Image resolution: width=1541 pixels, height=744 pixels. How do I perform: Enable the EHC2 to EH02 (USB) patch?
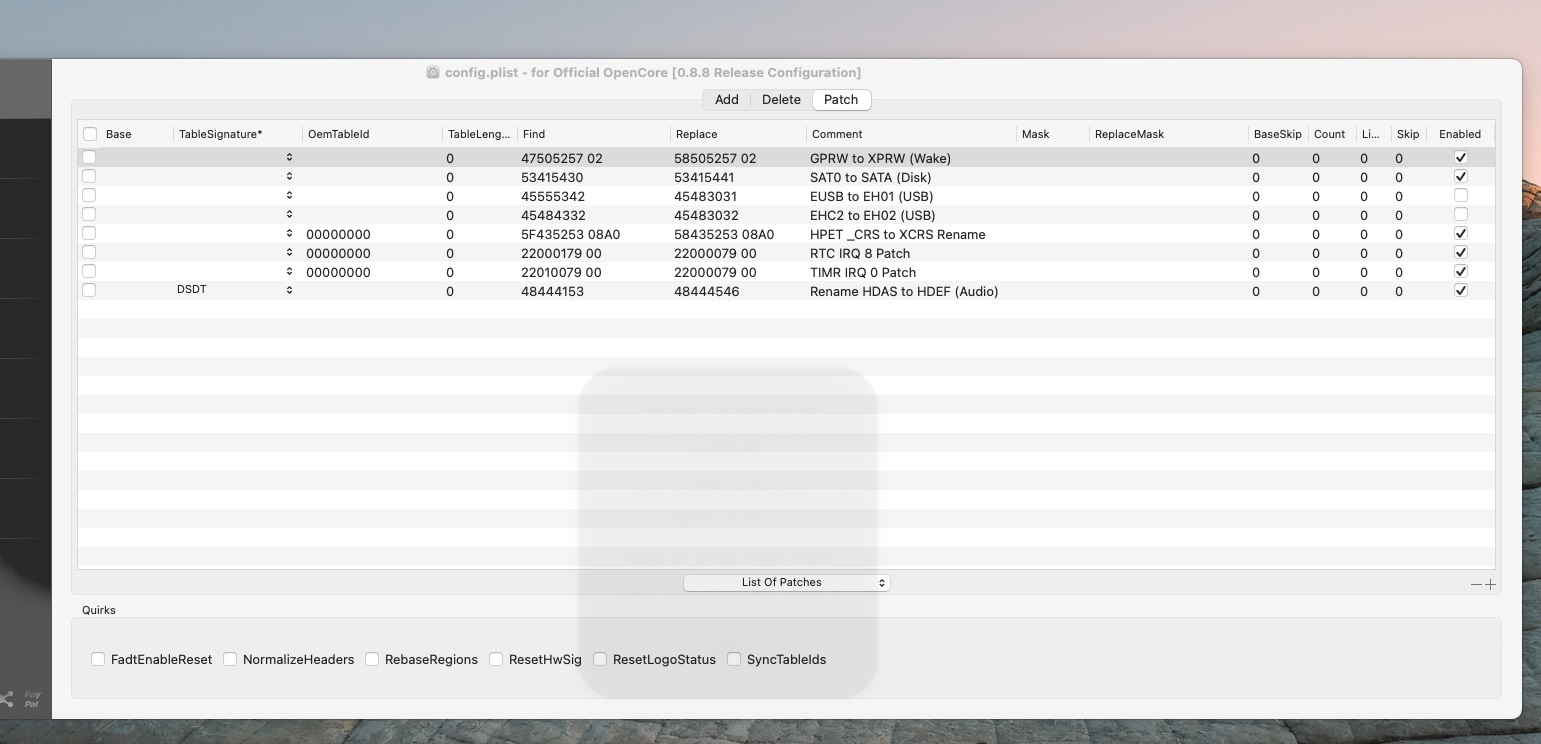click(x=1461, y=214)
